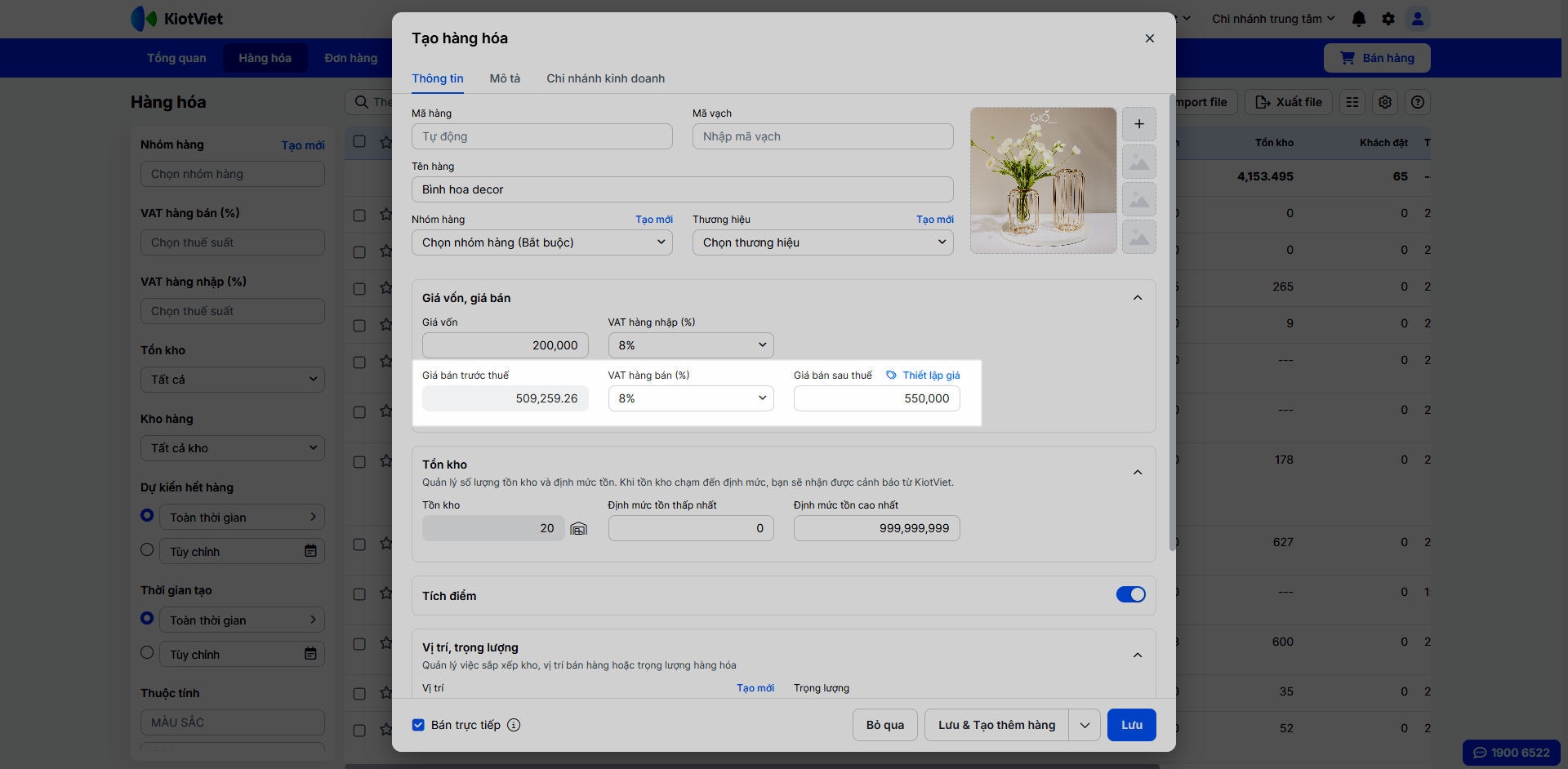The image size is (1568, 769).
Task: Click the Lưu button
Action: pos(1131,725)
